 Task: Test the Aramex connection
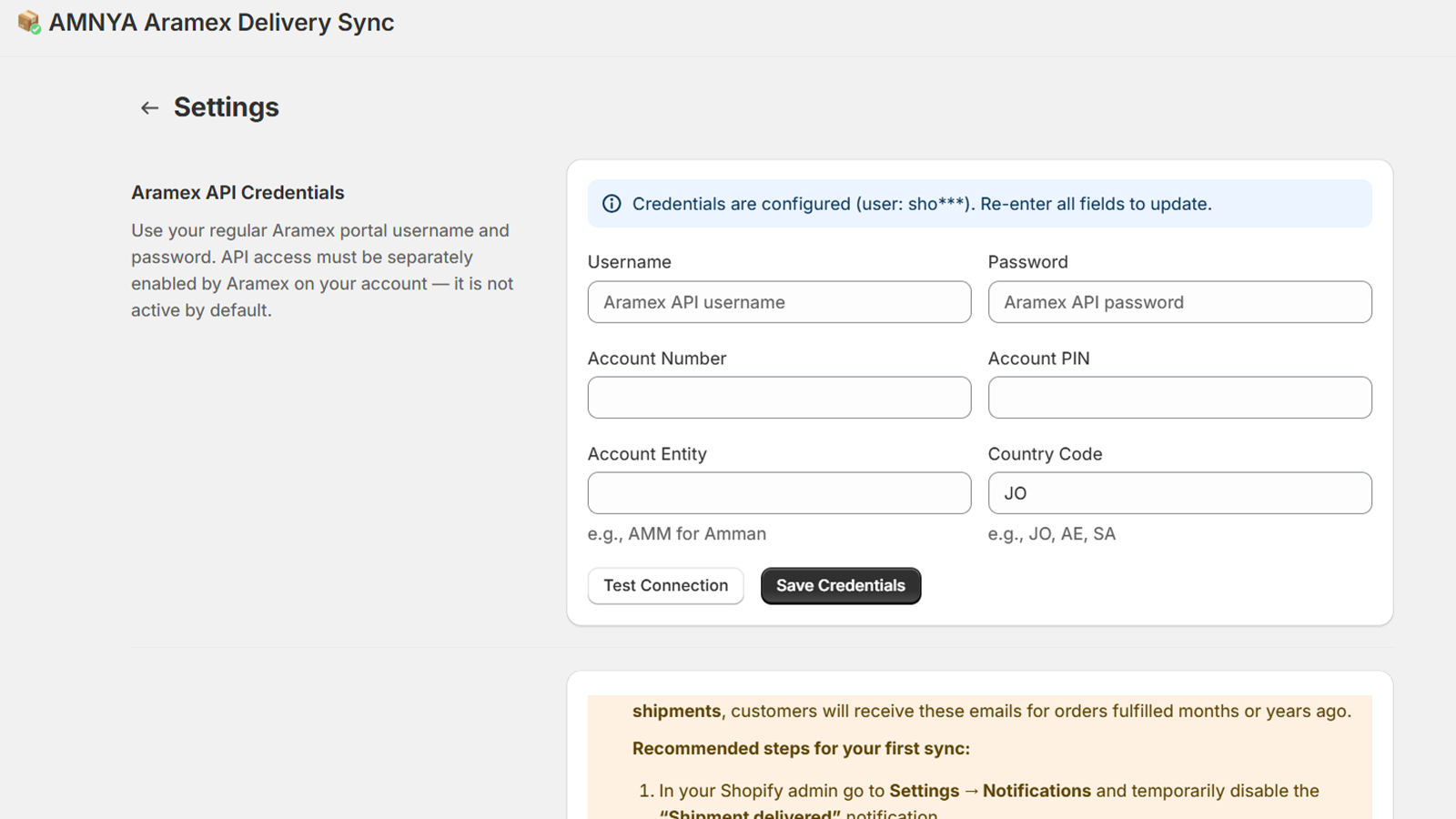pos(666,586)
